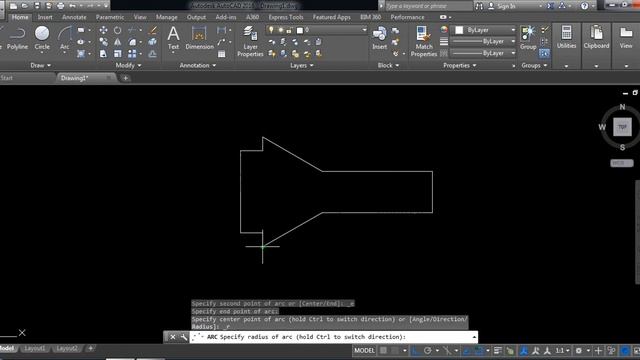The height and width of the screenshot is (360, 640).
Task: Click the print icon in quick access toolbar
Action: tap(60, 6)
